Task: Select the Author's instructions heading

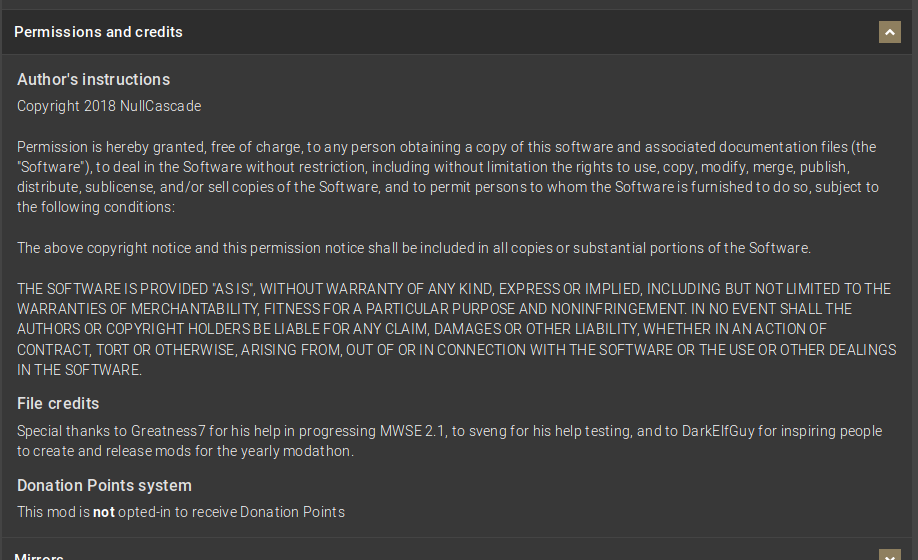Action: [x=94, y=80]
